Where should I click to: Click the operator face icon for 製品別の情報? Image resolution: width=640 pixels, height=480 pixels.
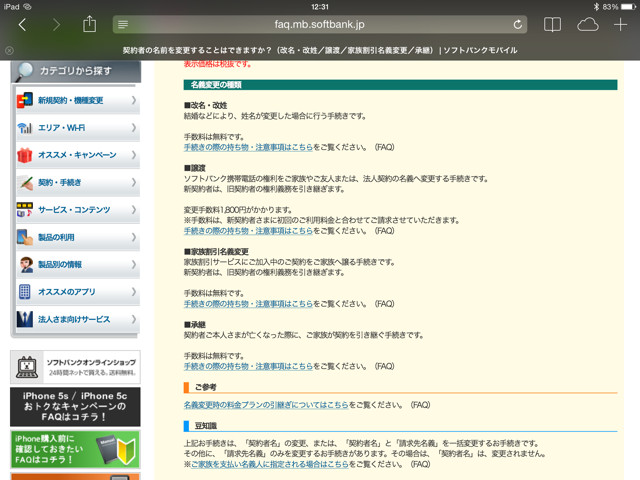tap(26, 264)
